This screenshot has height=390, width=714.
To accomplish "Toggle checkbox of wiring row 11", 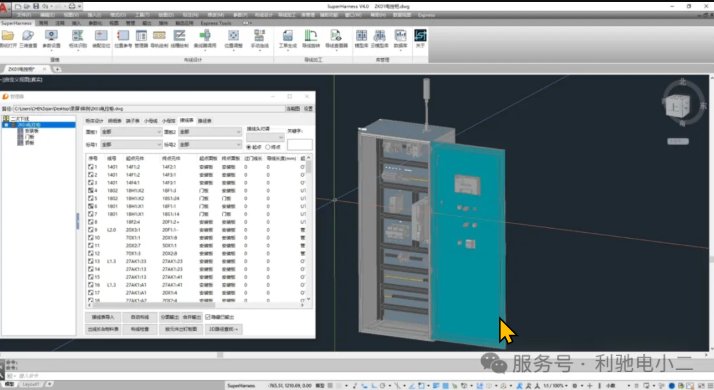I will coord(91,246).
